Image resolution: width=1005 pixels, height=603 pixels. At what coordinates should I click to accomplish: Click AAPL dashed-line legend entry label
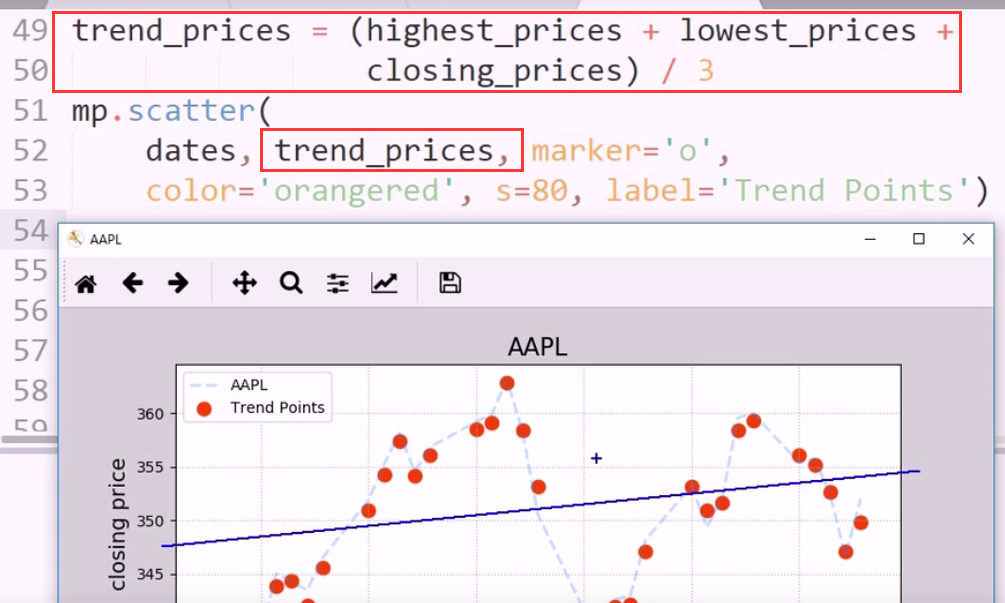[249, 385]
